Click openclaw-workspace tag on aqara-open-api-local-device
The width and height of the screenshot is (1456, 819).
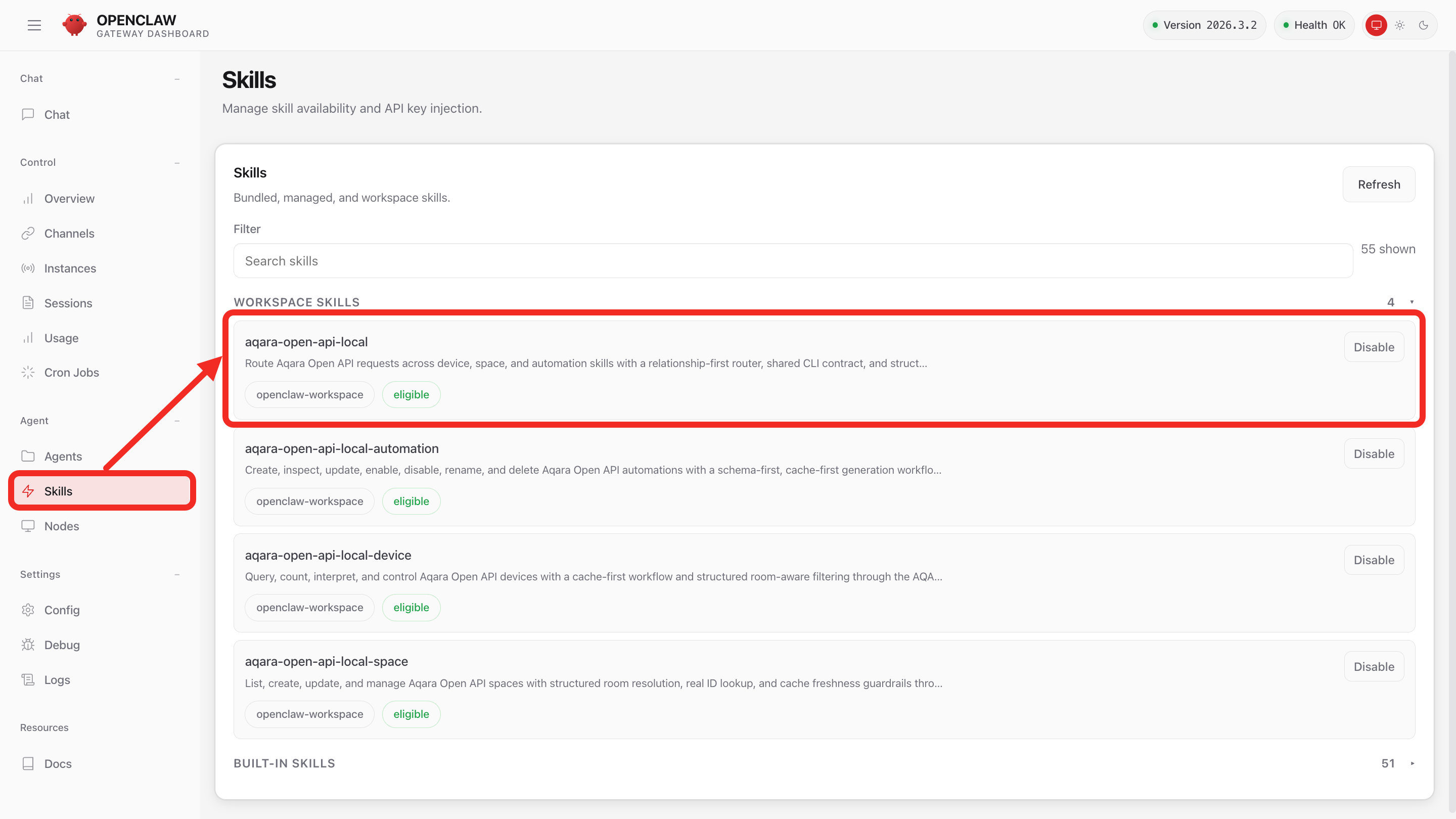click(309, 607)
